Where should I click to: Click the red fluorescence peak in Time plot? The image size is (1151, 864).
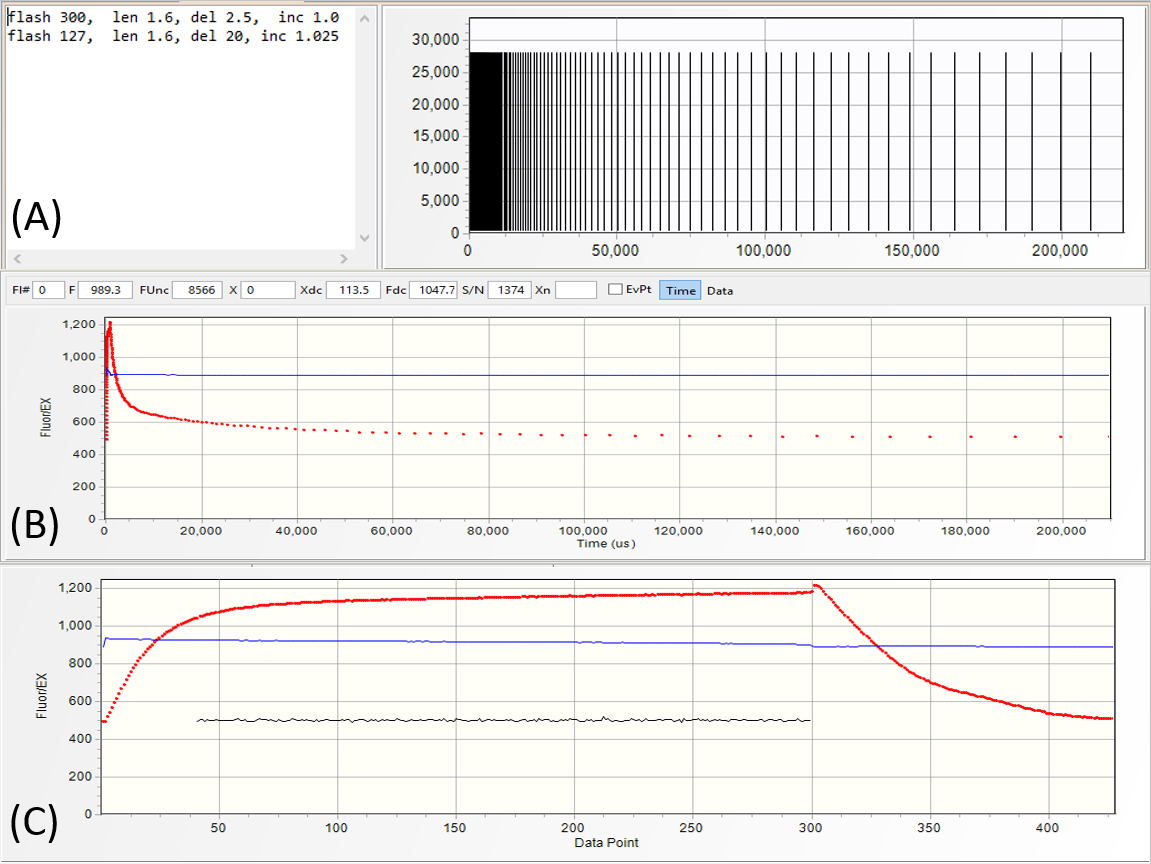click(109, 325)
